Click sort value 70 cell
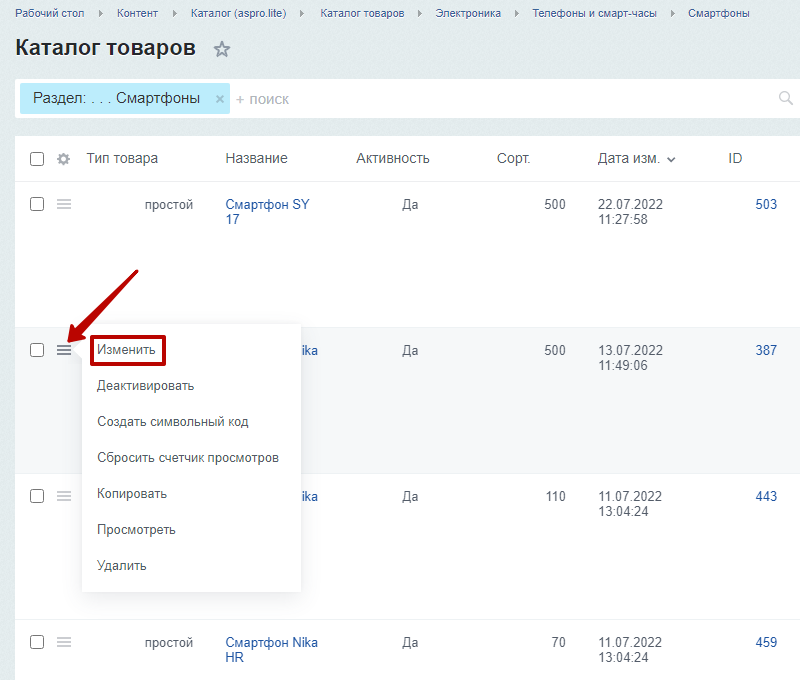Image resolution: width=800 pixels, height=680 pixels. [x=559, y=642]
